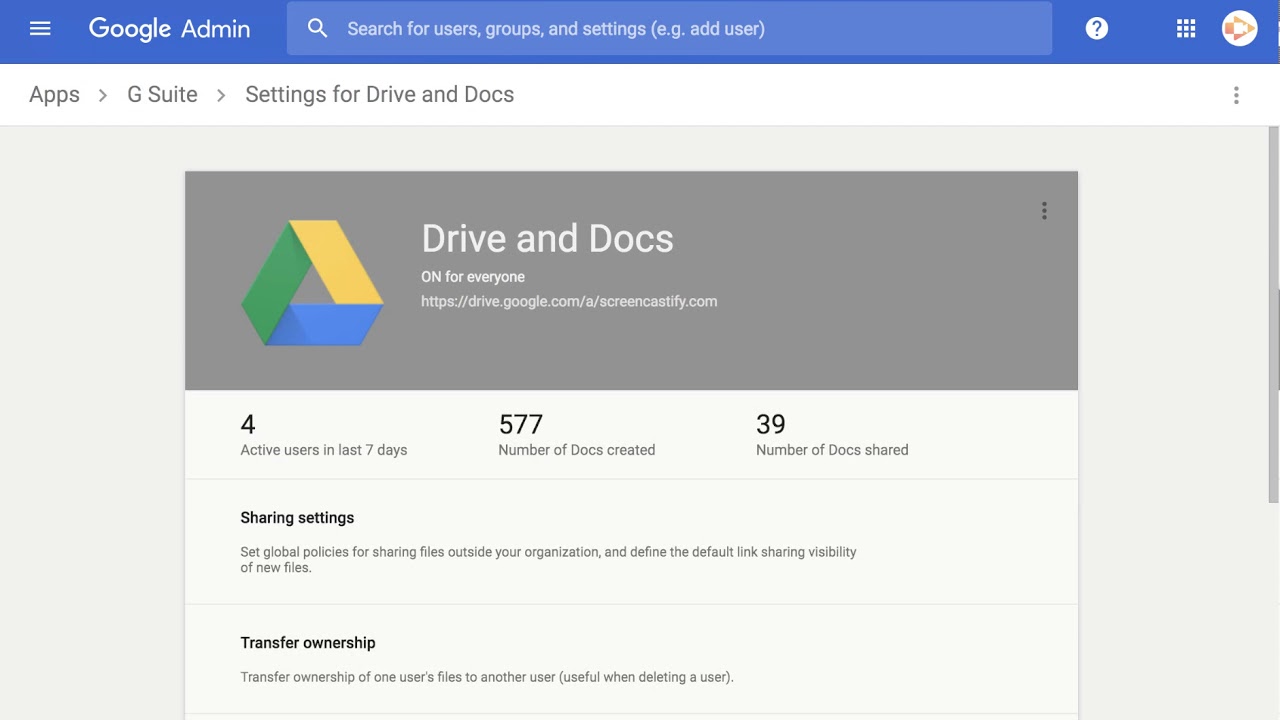This screenshot has height=720, width=1280.
Task: Click the Drive and Docs heading
Action: 547,239
